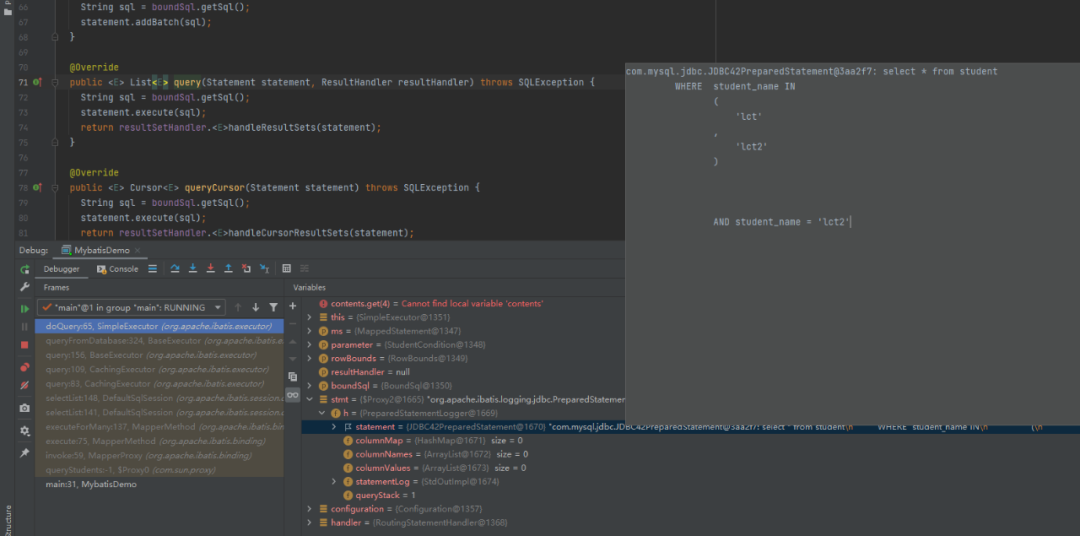Select selectList:148 DefaultSqlSession frame
The image size is (1080, 536).
(x=159, y=398)
